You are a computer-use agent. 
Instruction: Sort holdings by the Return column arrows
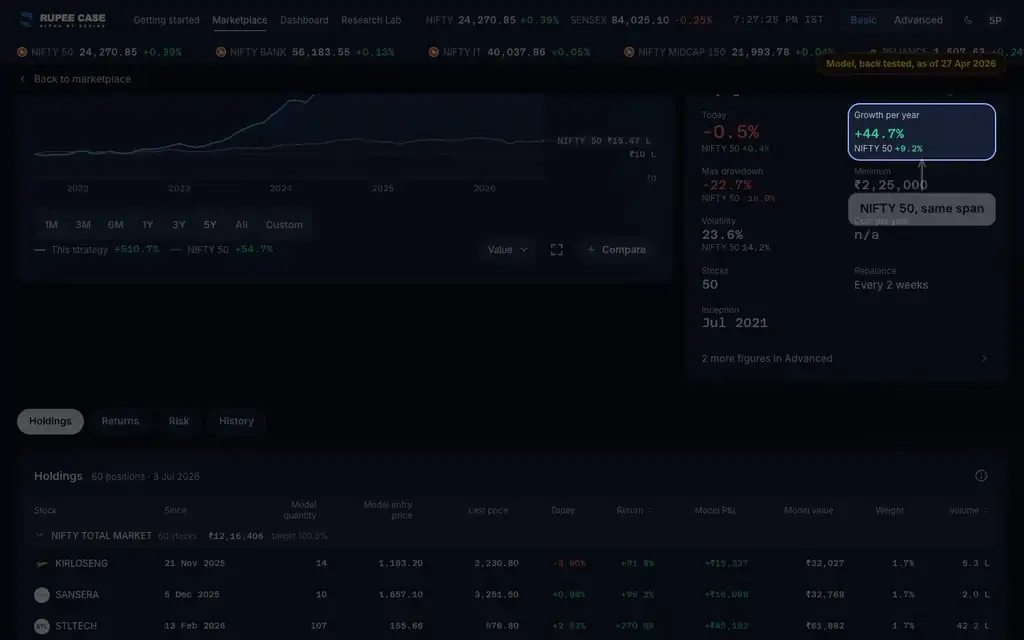click(650, 511)
